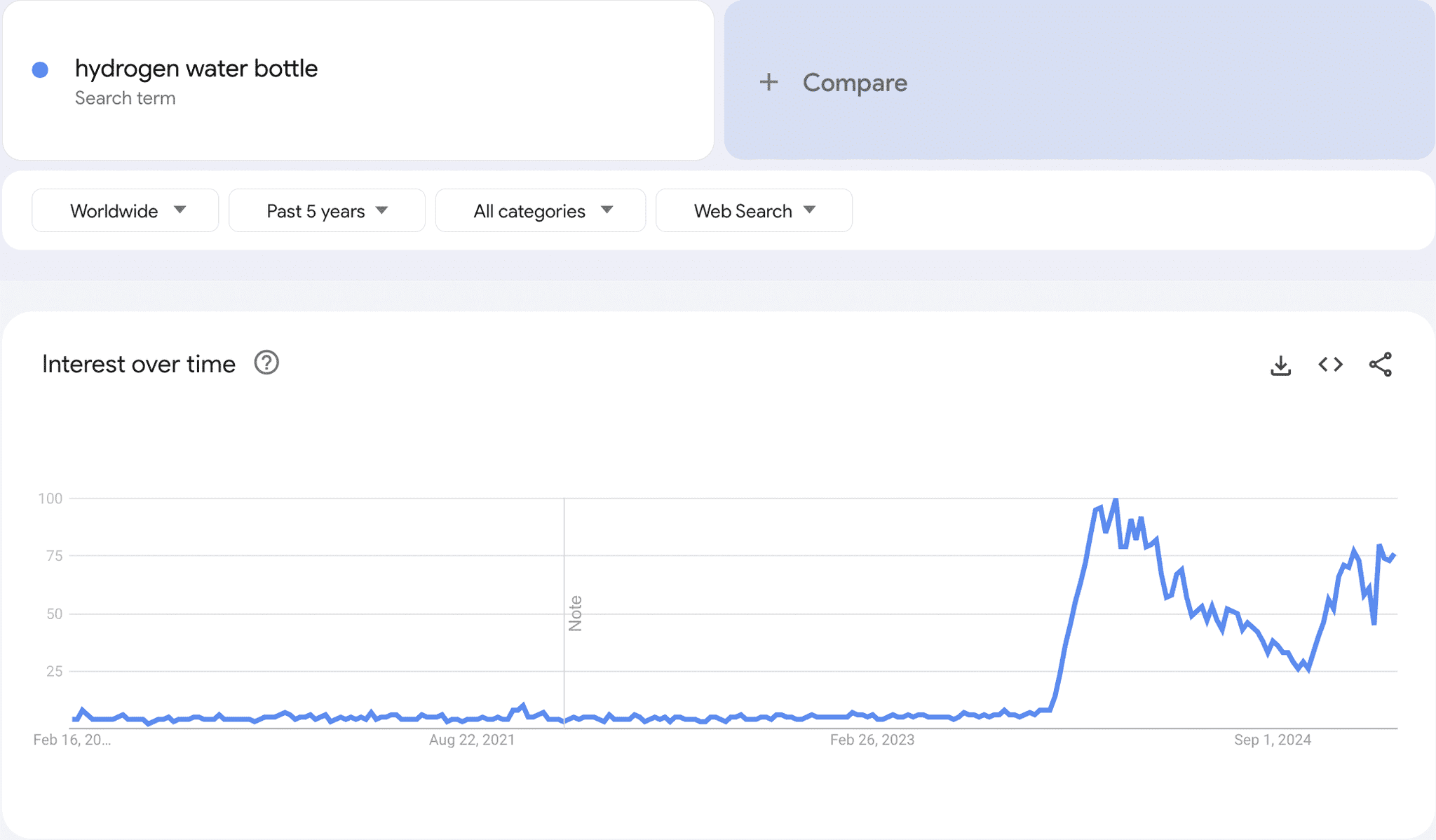This screenshot has width=1436, height=840.
Task: Click the plus icon beside Compare
Action: (768, 82)
